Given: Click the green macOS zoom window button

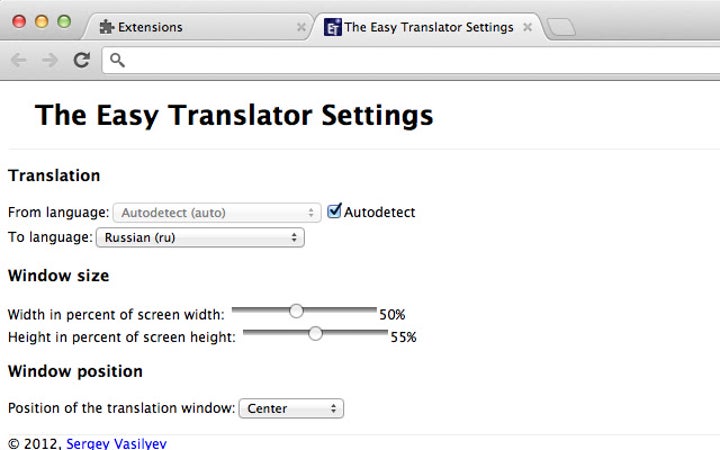Looking at the screenshot, I should click(64, 21).
